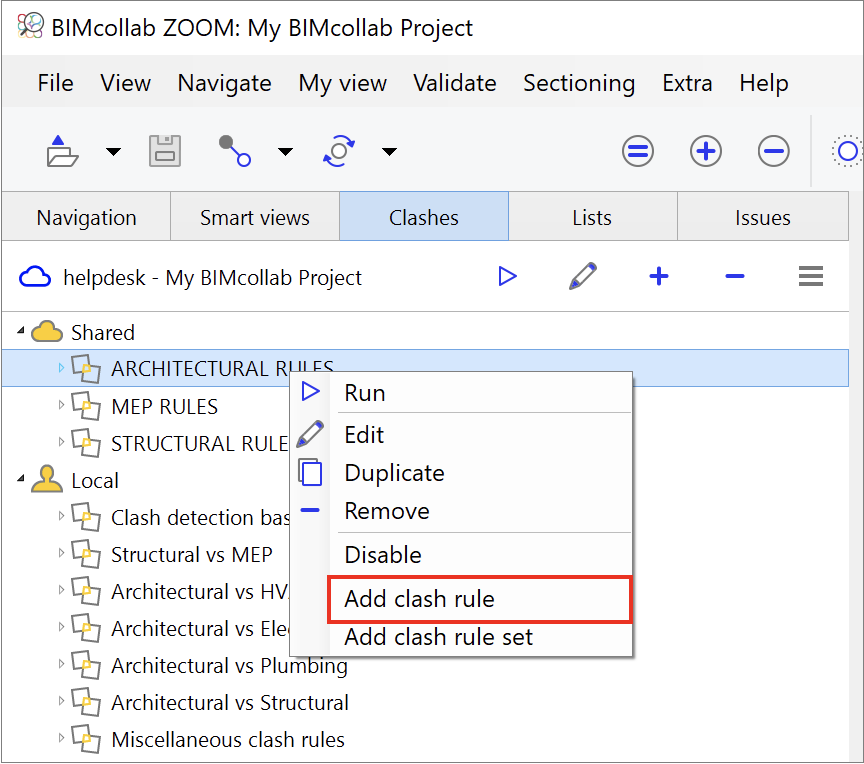
Task: Click the copy icon beside Duplicate in menu
Action: (310, 472)
